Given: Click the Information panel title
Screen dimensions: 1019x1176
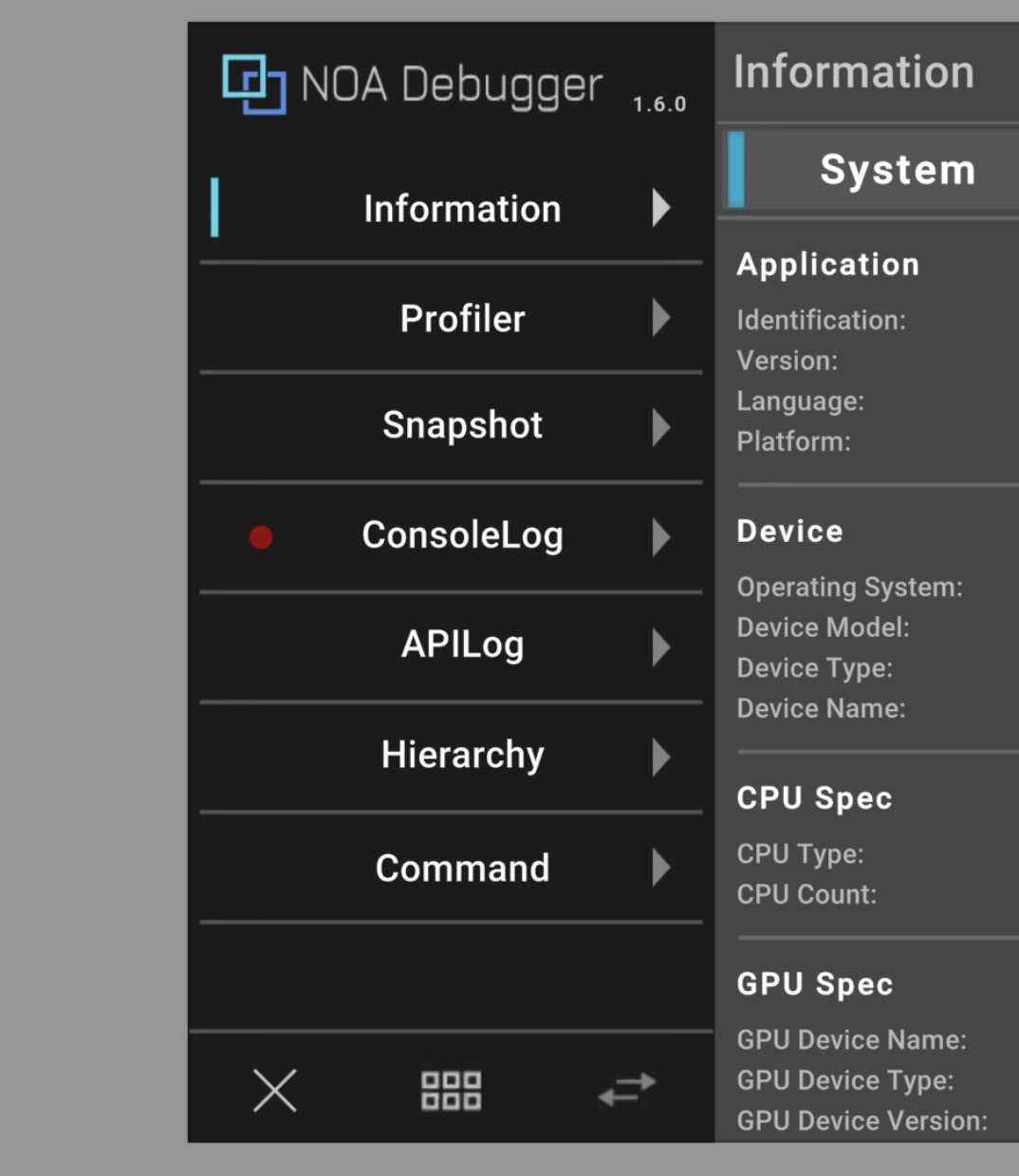Looking at the screenshot, I should [854, 72].
